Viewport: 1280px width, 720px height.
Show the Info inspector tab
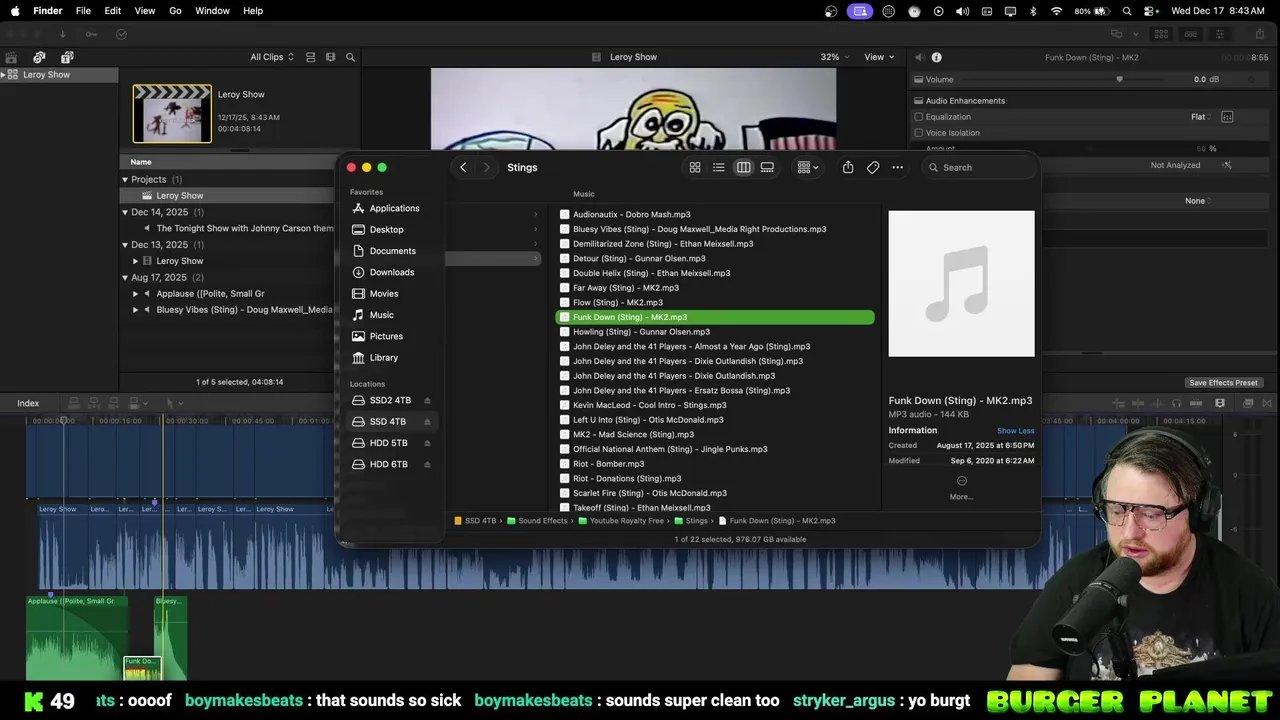coord(936,57)
